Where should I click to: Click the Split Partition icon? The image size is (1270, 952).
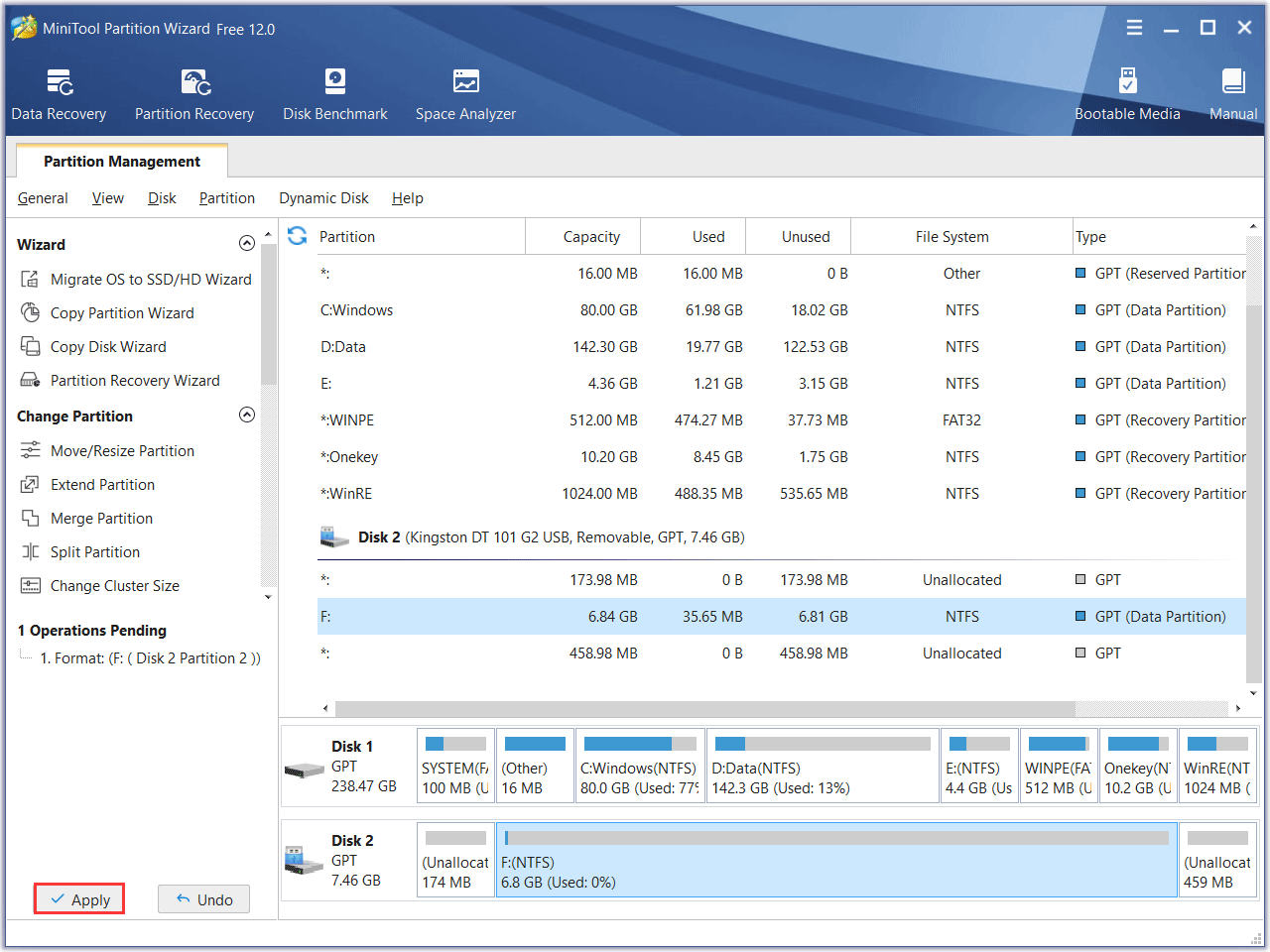30,552
